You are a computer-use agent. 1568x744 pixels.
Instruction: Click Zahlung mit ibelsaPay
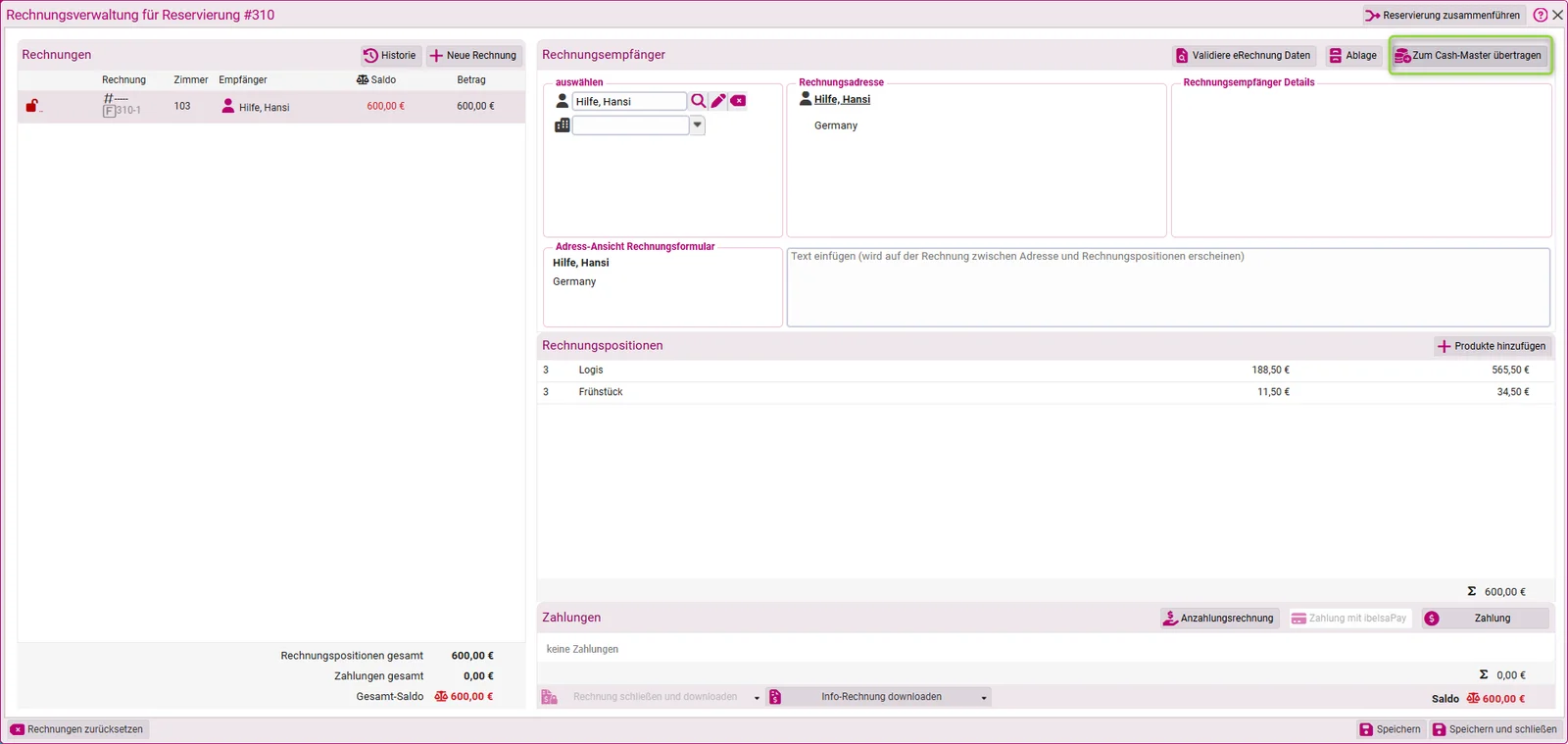tap(1349, 619)
